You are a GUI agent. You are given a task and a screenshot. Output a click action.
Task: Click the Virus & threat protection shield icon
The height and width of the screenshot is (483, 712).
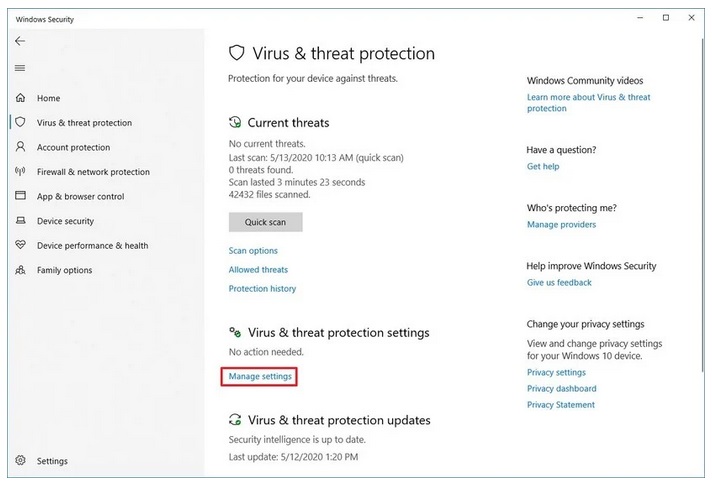(20, 123)
